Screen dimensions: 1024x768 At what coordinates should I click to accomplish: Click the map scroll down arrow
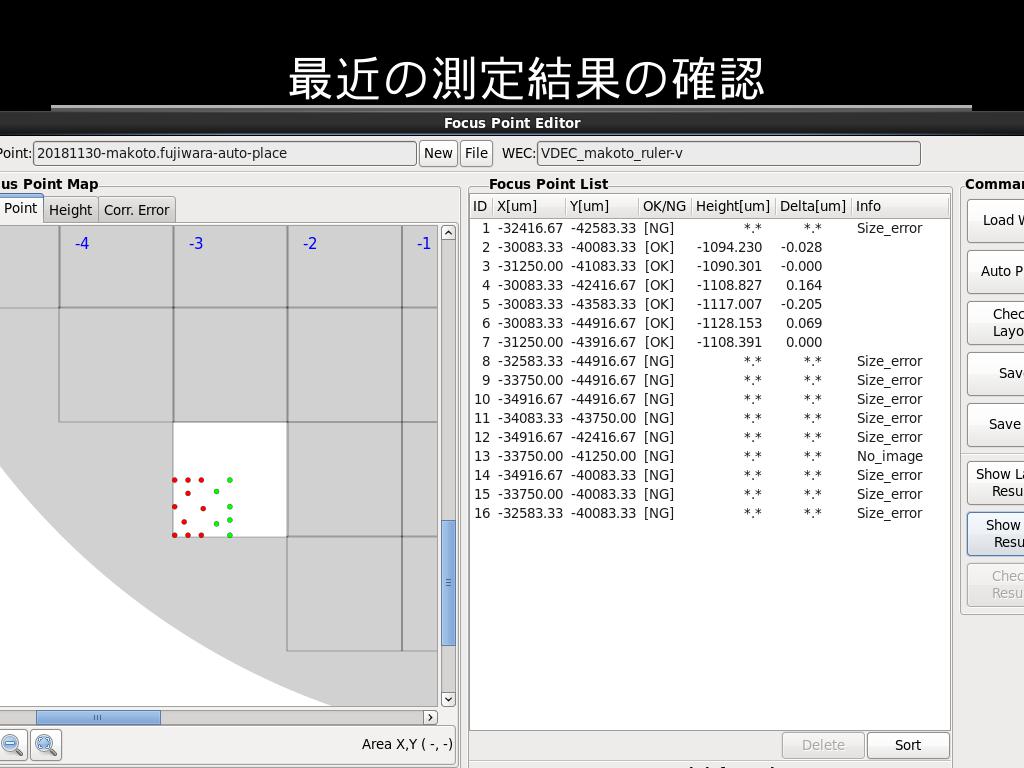pos(448,699)
